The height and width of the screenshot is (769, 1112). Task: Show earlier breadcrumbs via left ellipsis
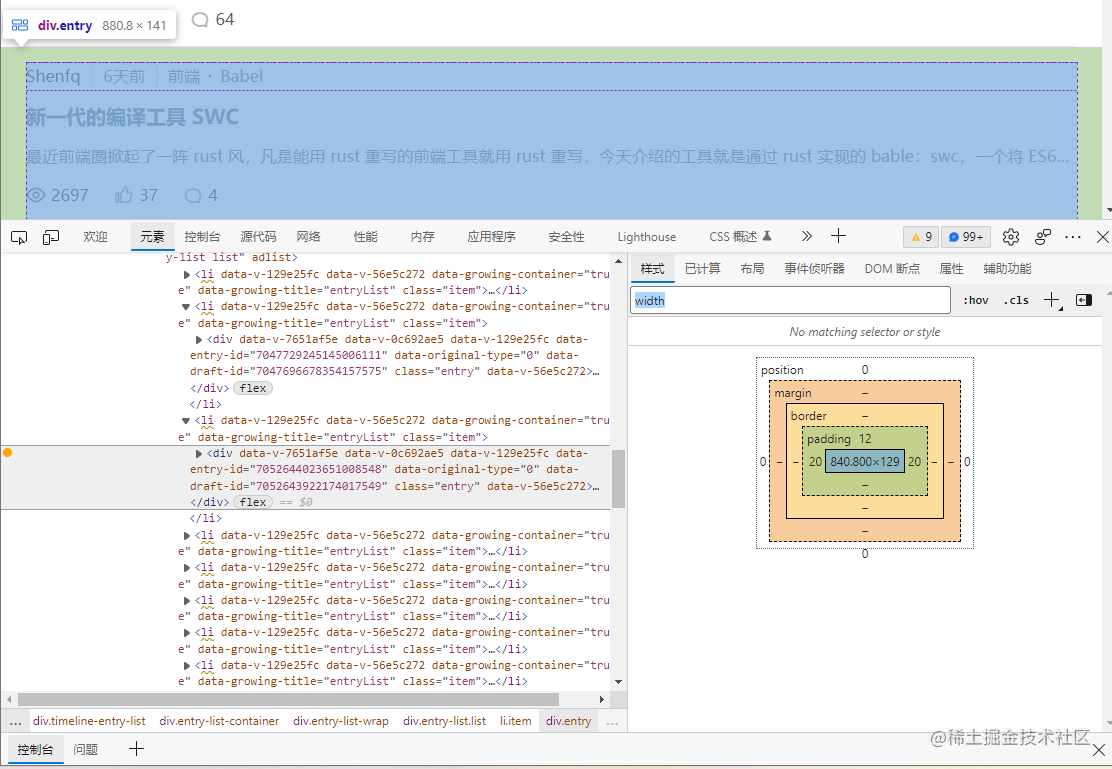(x=15, y=721)
